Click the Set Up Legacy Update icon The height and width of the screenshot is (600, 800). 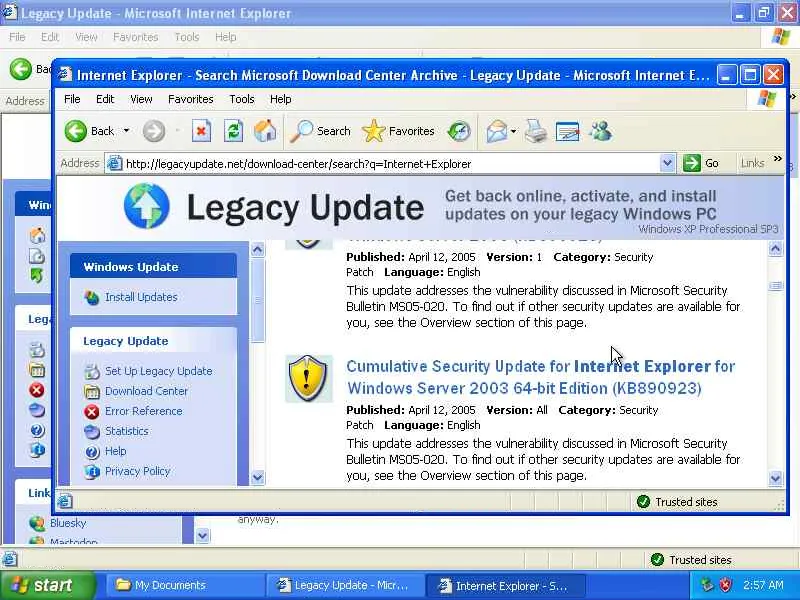[92, 371]
